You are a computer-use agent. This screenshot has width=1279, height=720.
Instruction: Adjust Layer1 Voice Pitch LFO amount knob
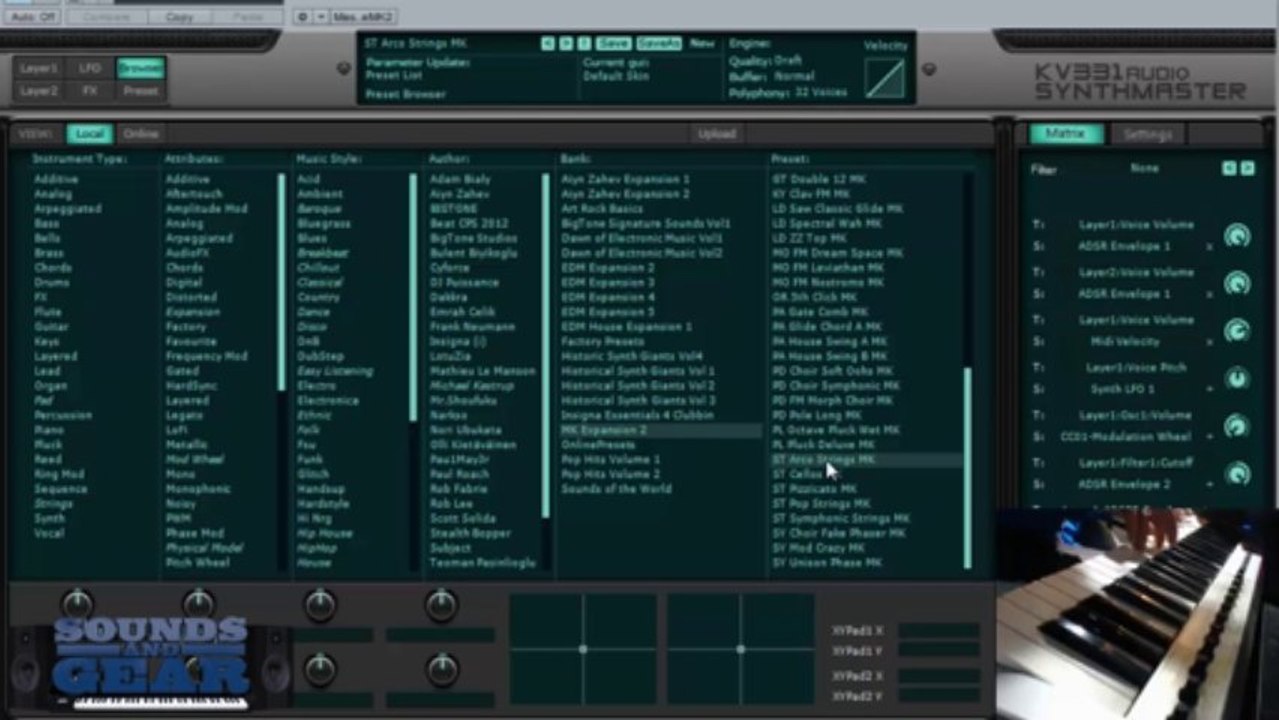coord(1237,379)
